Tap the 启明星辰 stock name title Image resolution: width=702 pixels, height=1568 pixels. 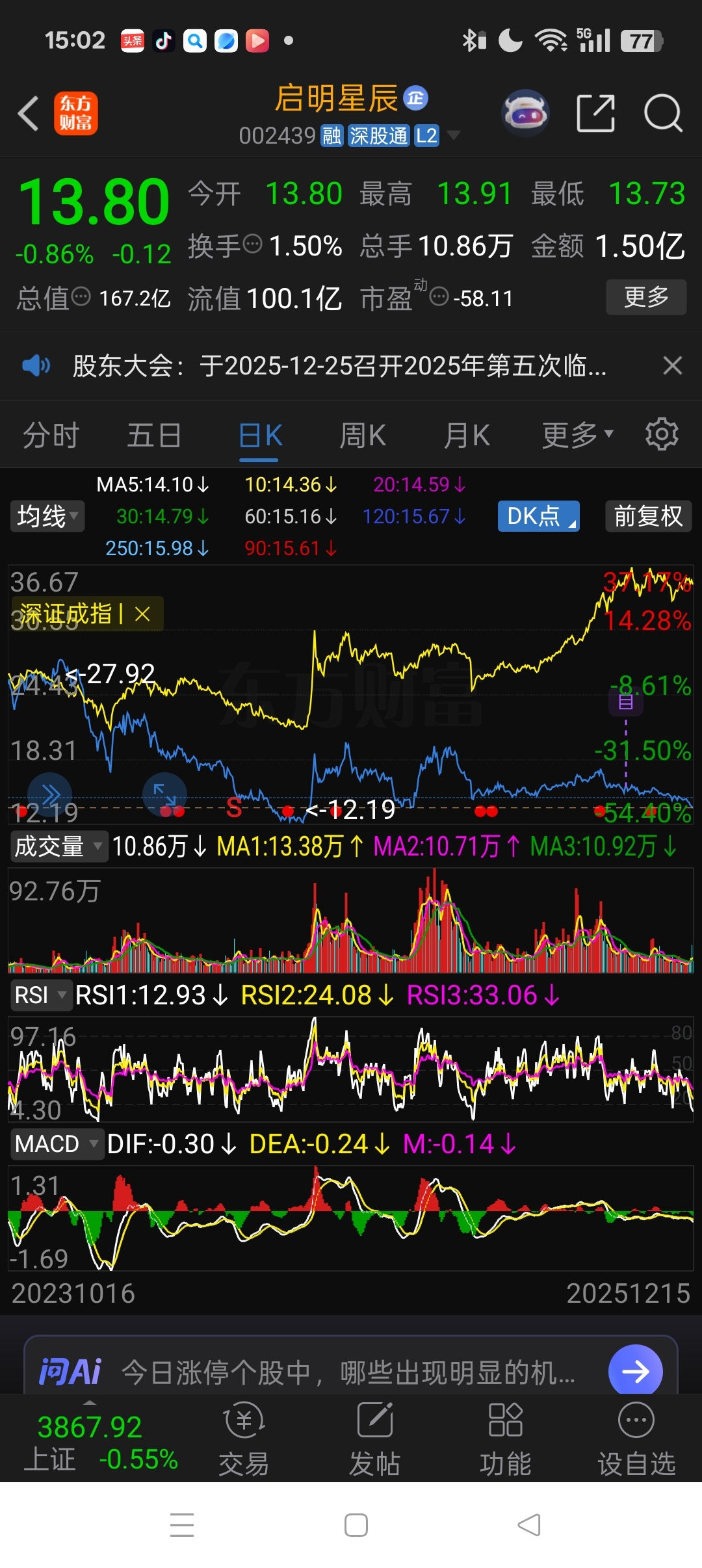tap(336, 98)
